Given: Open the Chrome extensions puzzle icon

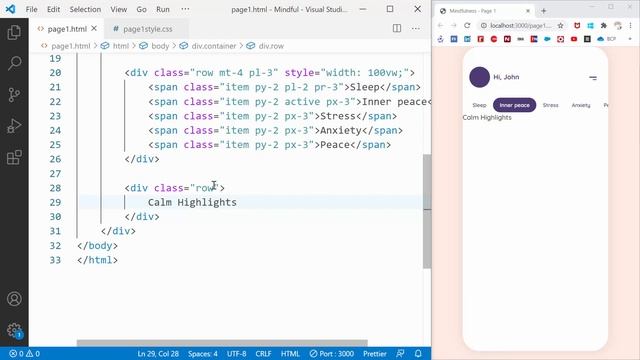Looking at the screenshot, I should pyautogui.click(x=604, y=25).
